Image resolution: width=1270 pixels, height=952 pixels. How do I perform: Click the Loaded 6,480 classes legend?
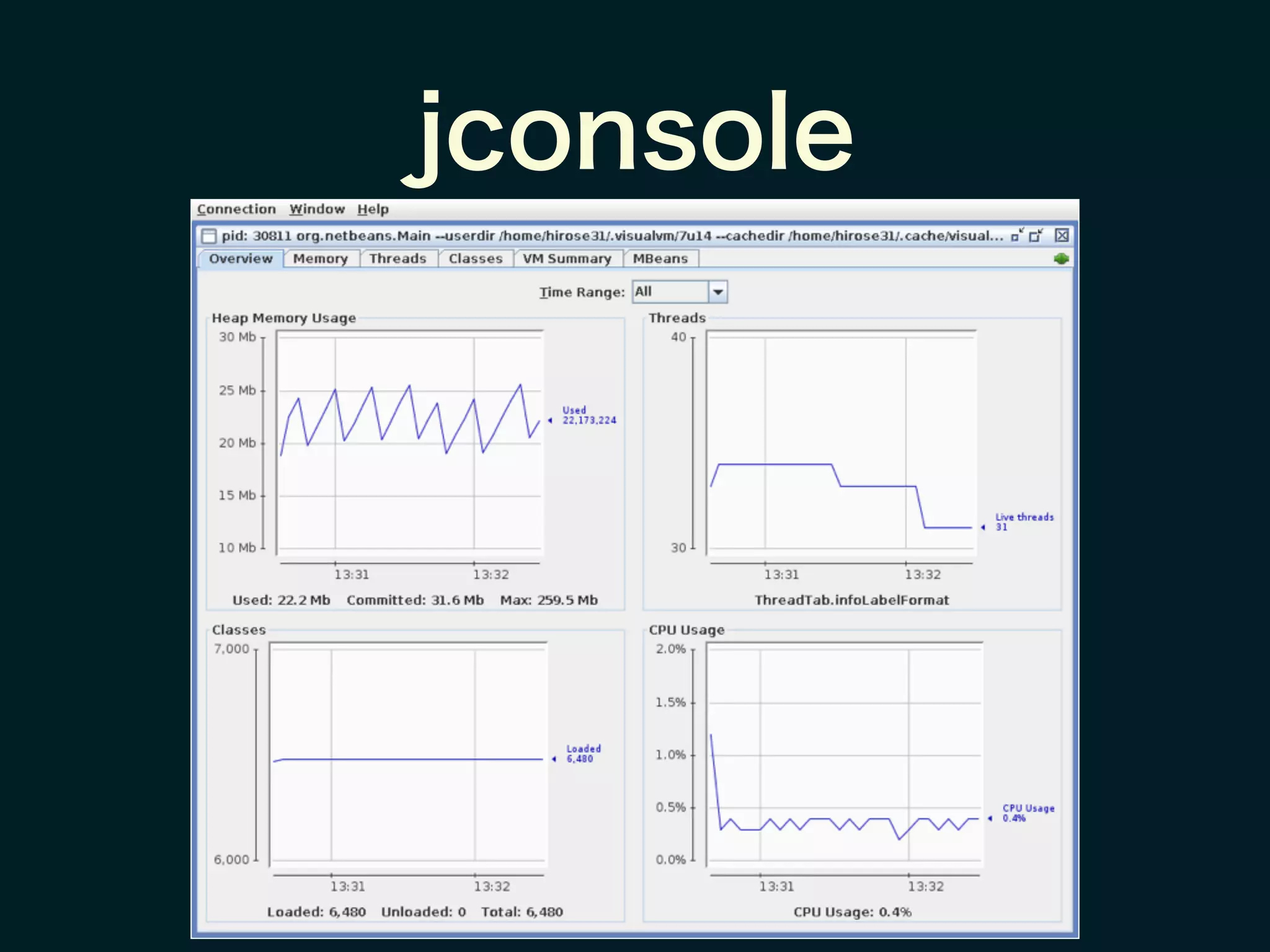[x=582, y=754]
